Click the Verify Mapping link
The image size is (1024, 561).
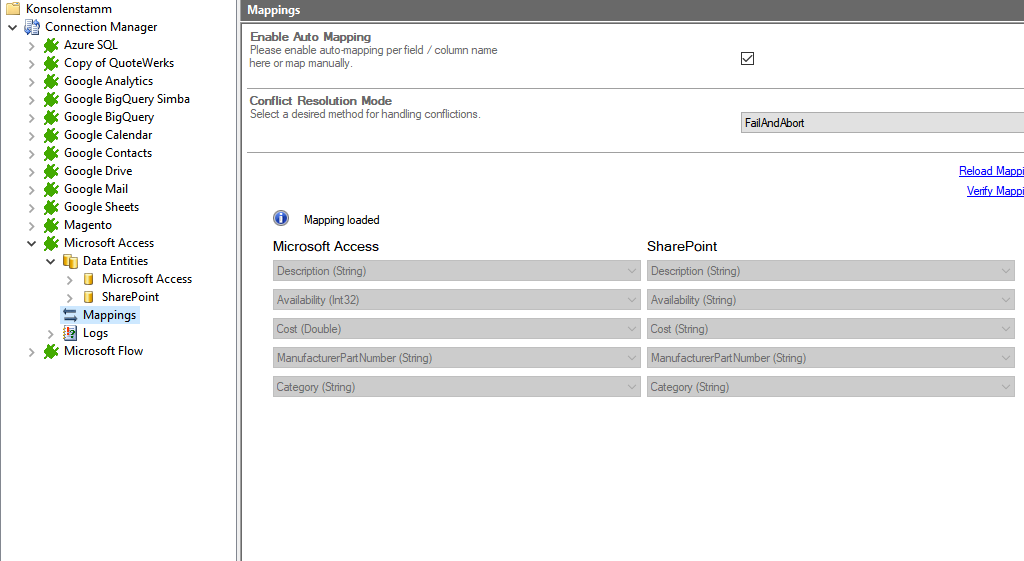pos(995,191)
